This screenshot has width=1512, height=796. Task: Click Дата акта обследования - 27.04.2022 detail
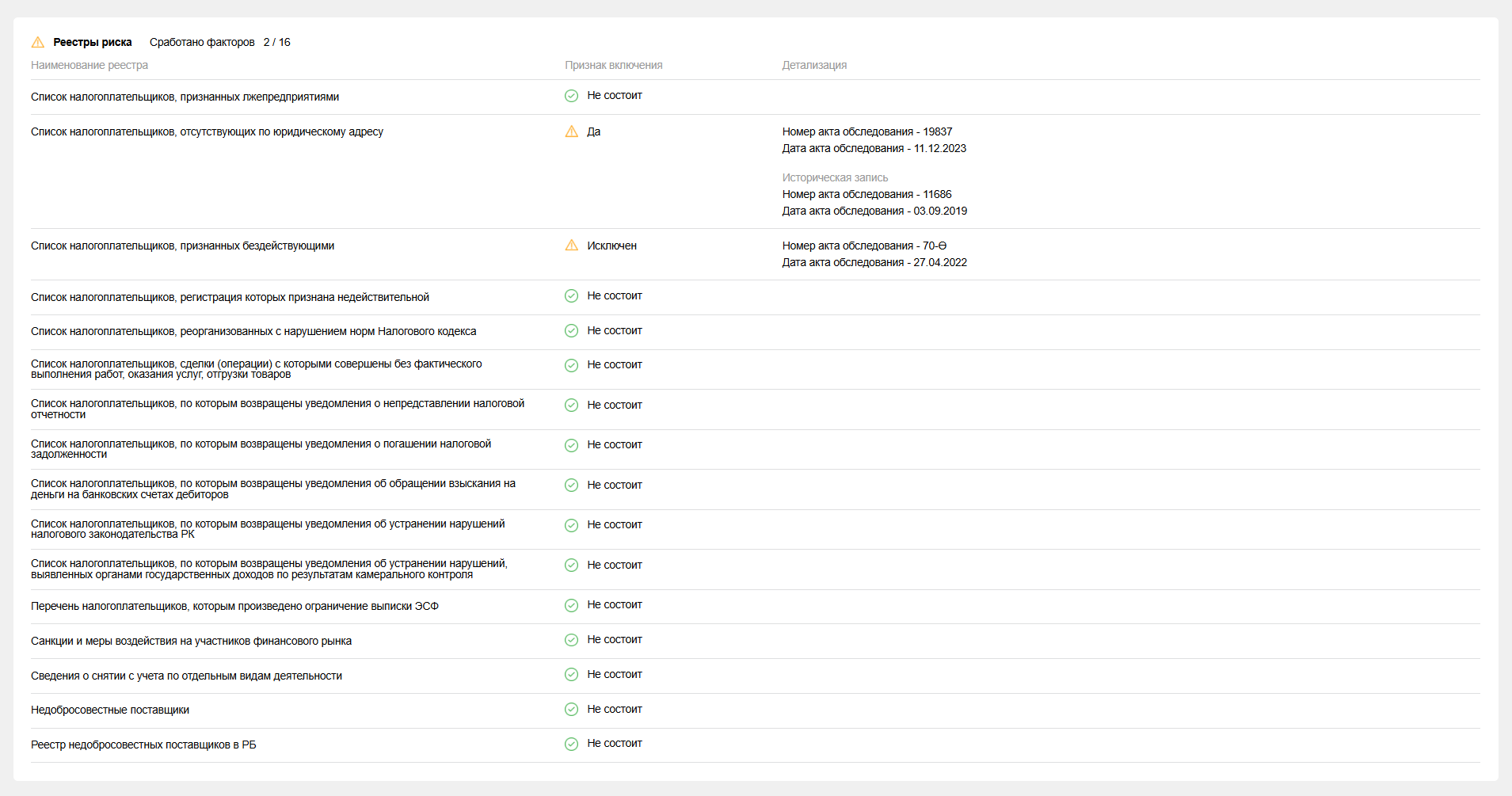874,262
